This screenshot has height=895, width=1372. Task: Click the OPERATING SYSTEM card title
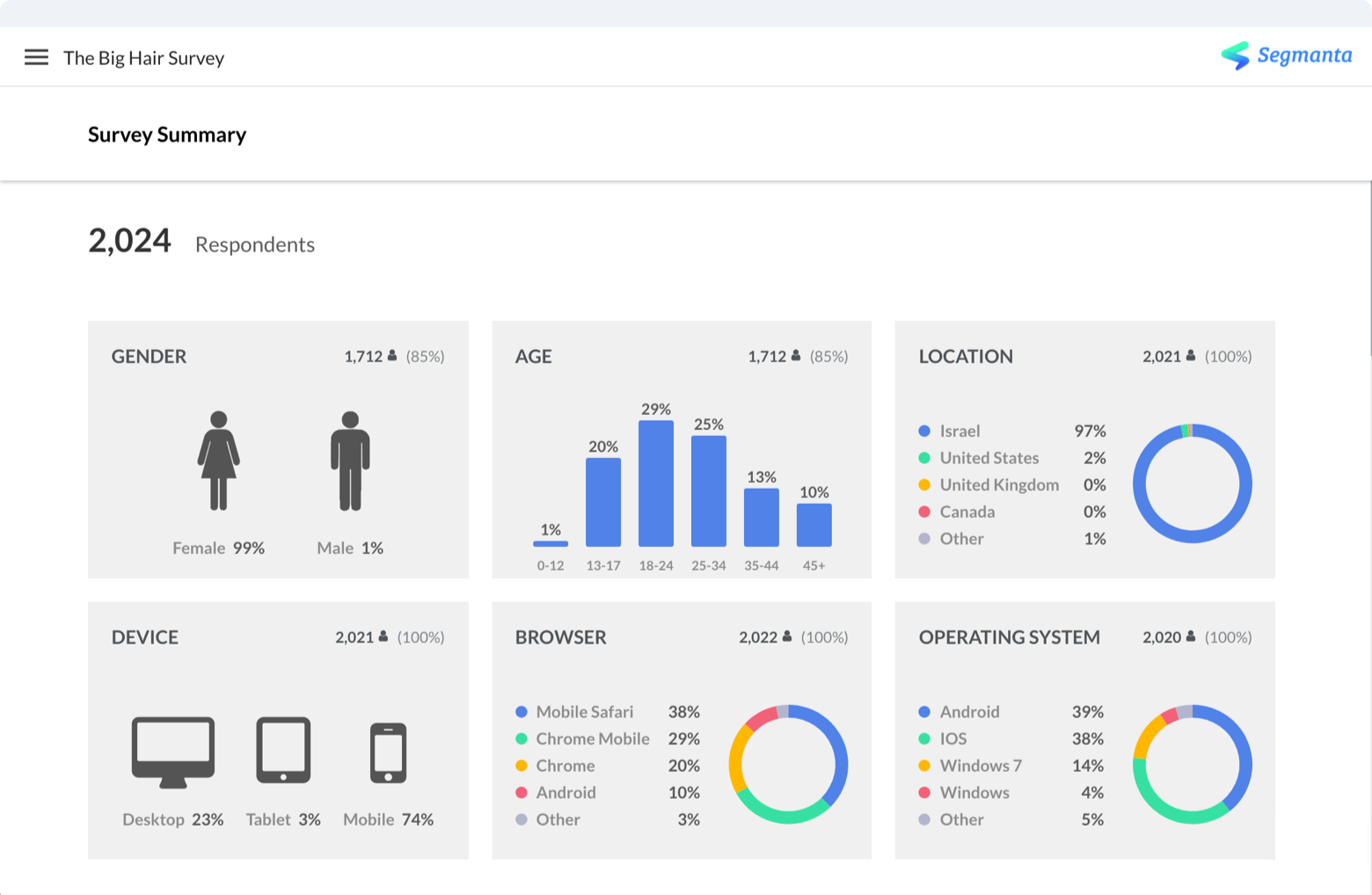pyautogui.click(x=1010, y=637)
